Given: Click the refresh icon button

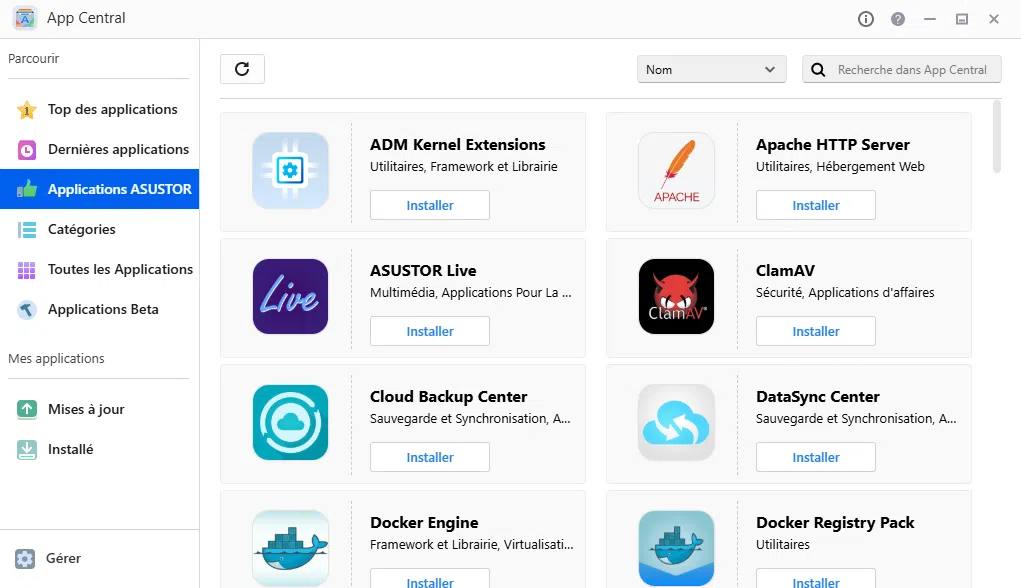Looking at the screenshot, I should (242, 69).
